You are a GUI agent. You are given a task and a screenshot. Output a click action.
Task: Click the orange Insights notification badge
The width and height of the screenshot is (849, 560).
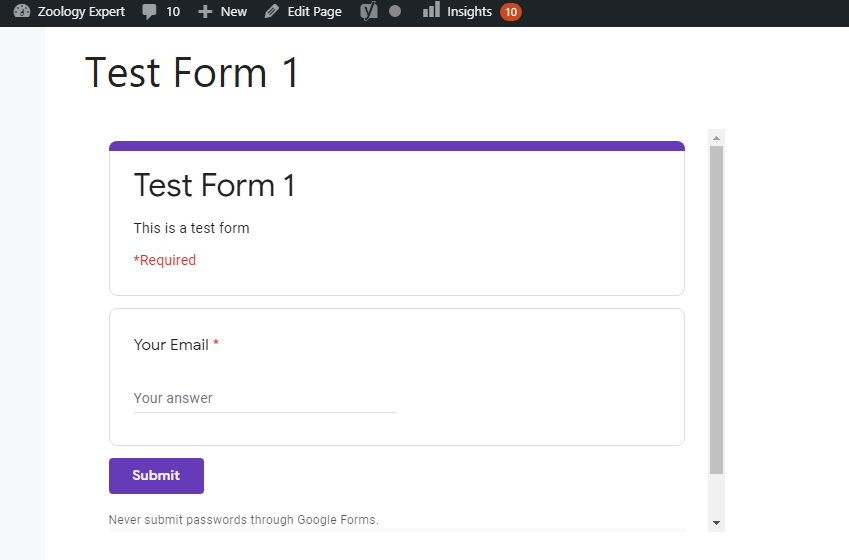[x=511, y=12]
